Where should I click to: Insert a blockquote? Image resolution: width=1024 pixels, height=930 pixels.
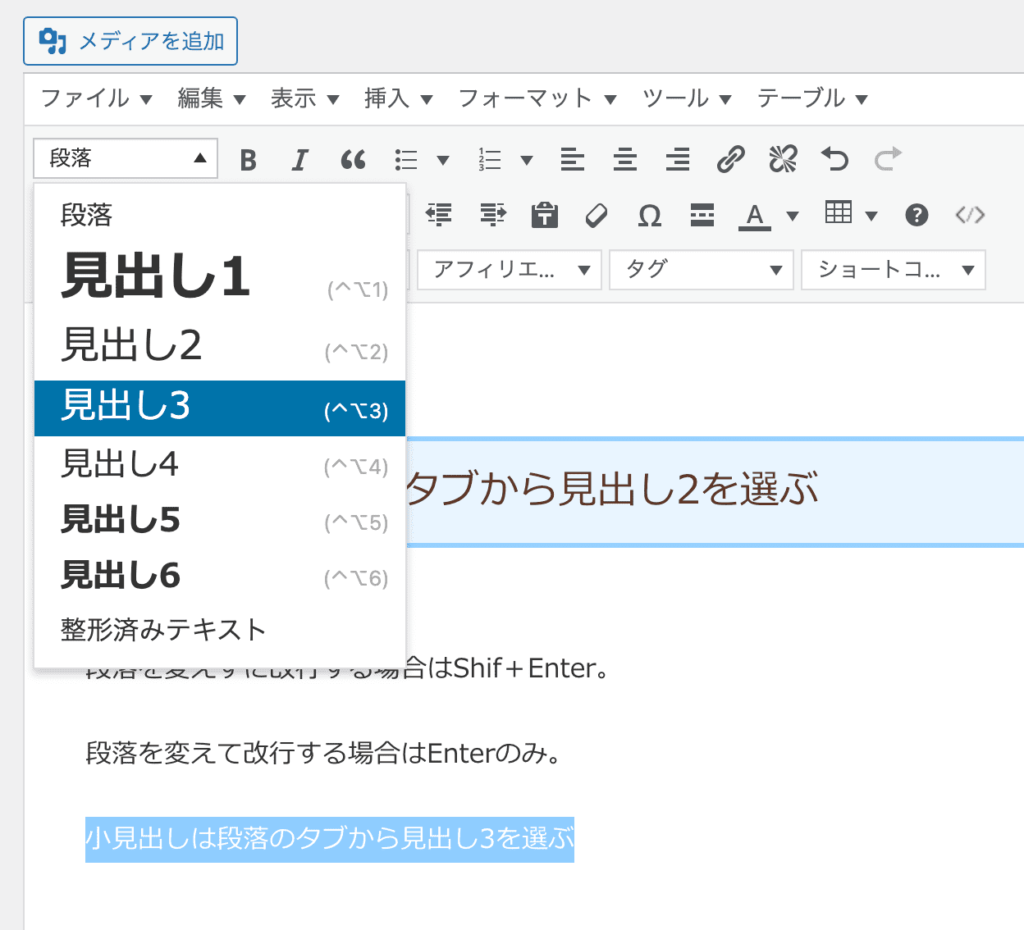[x=352, y=159]
